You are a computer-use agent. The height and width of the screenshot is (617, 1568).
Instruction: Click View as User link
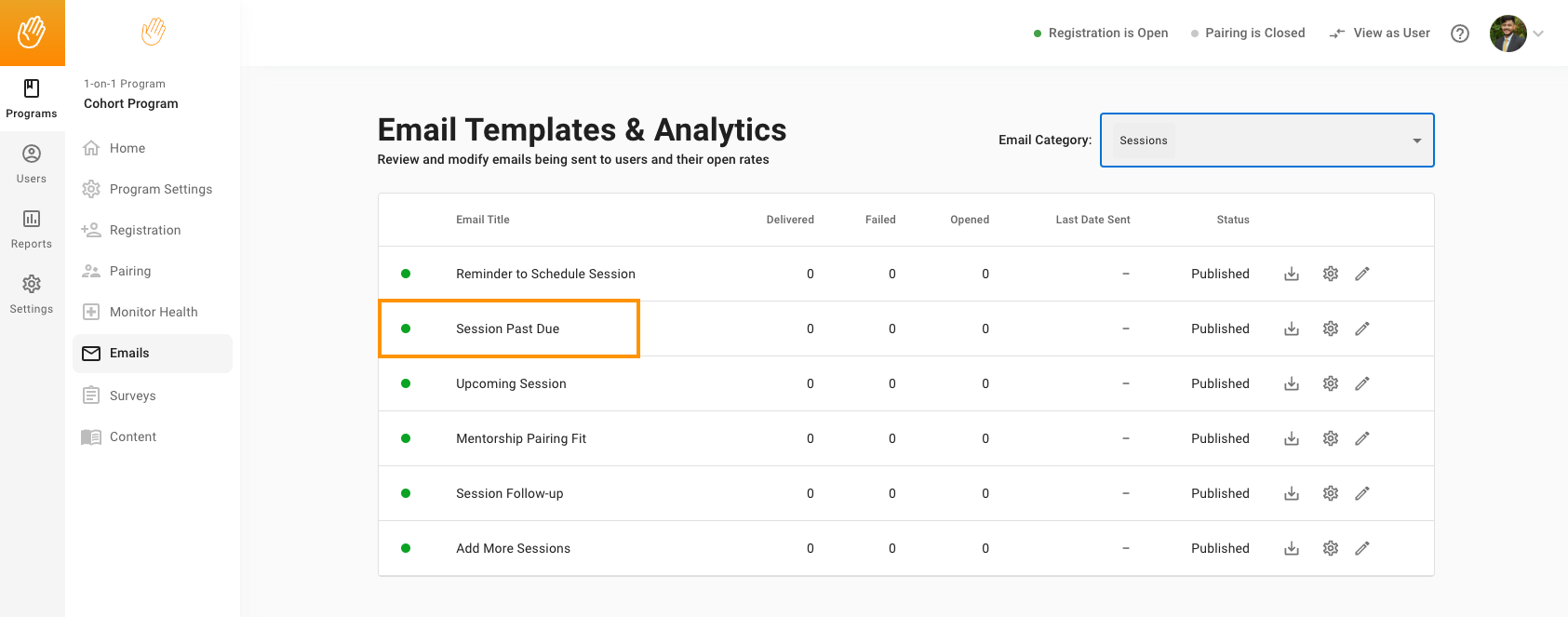pyautogui.click(x=1380, y=34)
